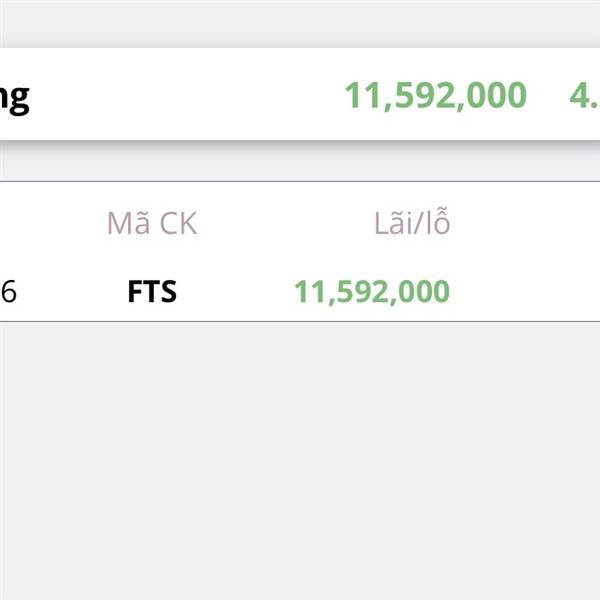Tap the top border line of the table
Screen dimensions: 600x600
300,181
